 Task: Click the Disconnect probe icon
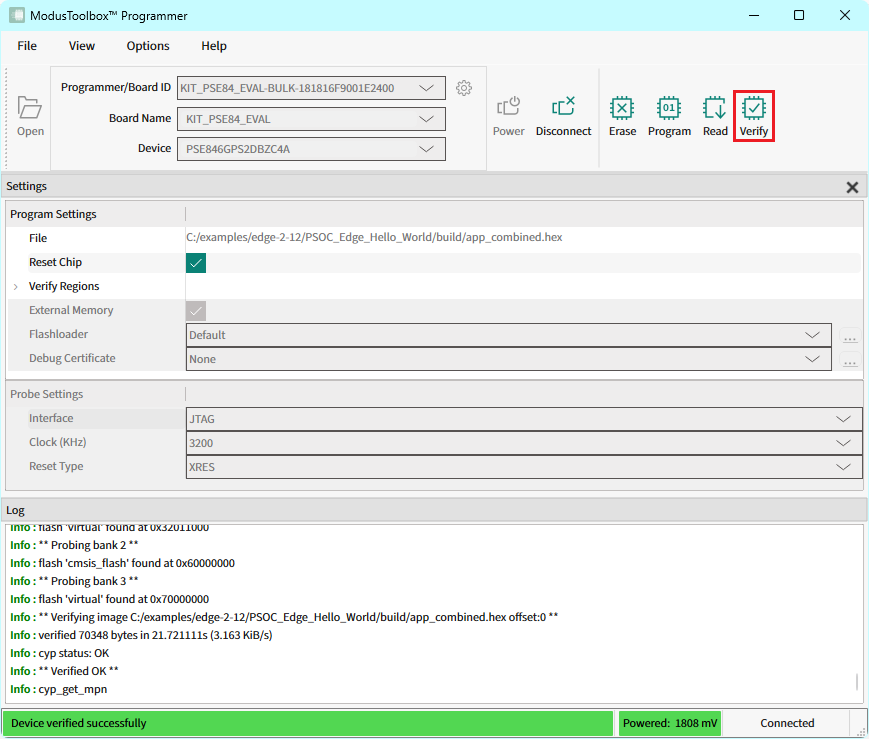563,107
